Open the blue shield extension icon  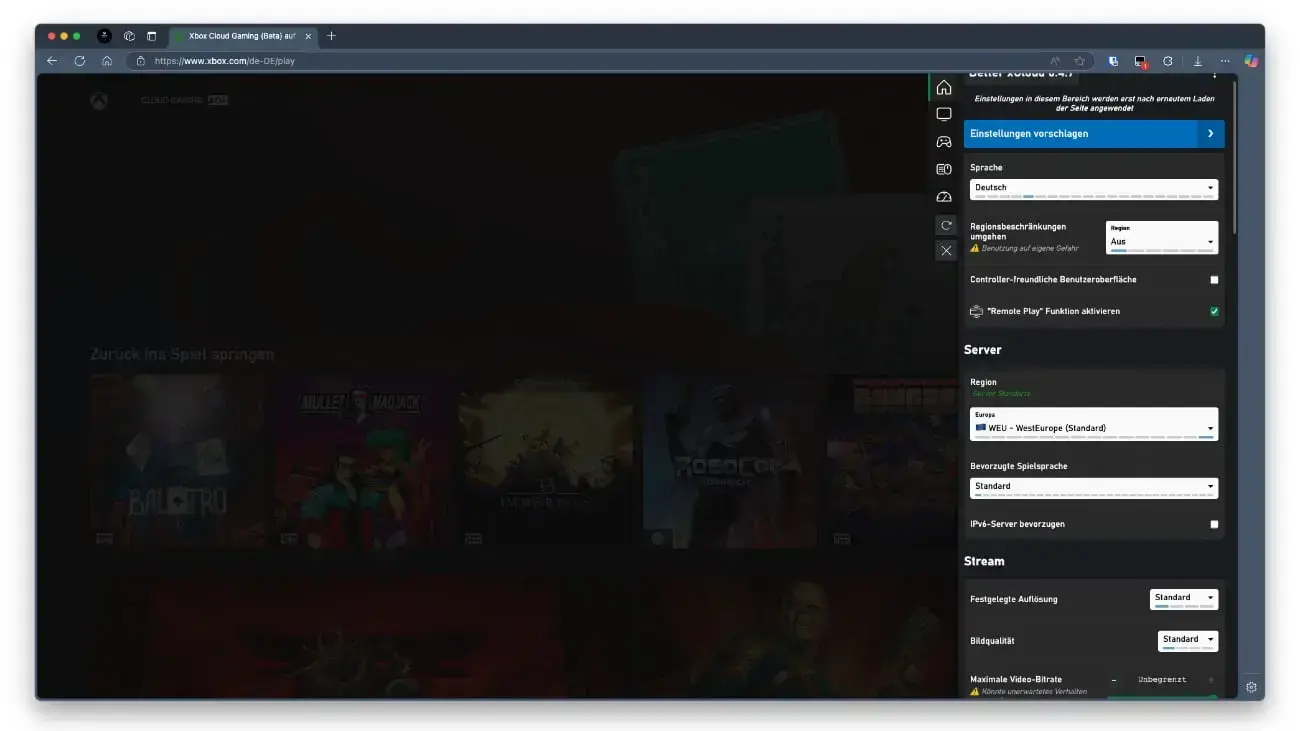1113,61
